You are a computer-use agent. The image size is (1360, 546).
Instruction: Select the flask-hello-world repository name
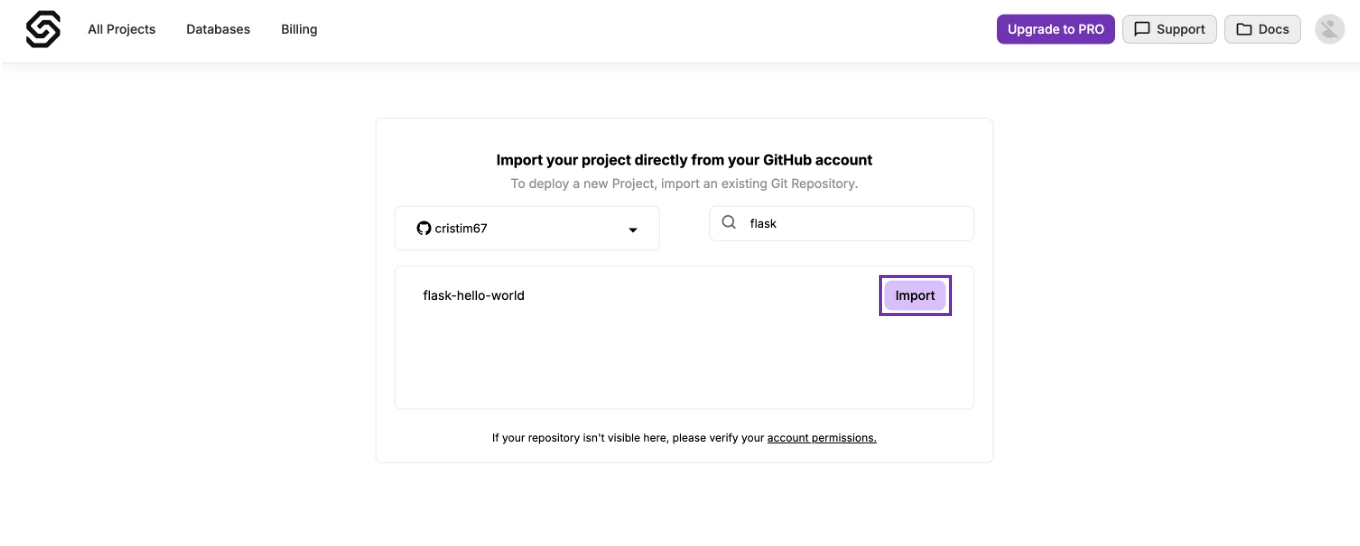[474, 295]
